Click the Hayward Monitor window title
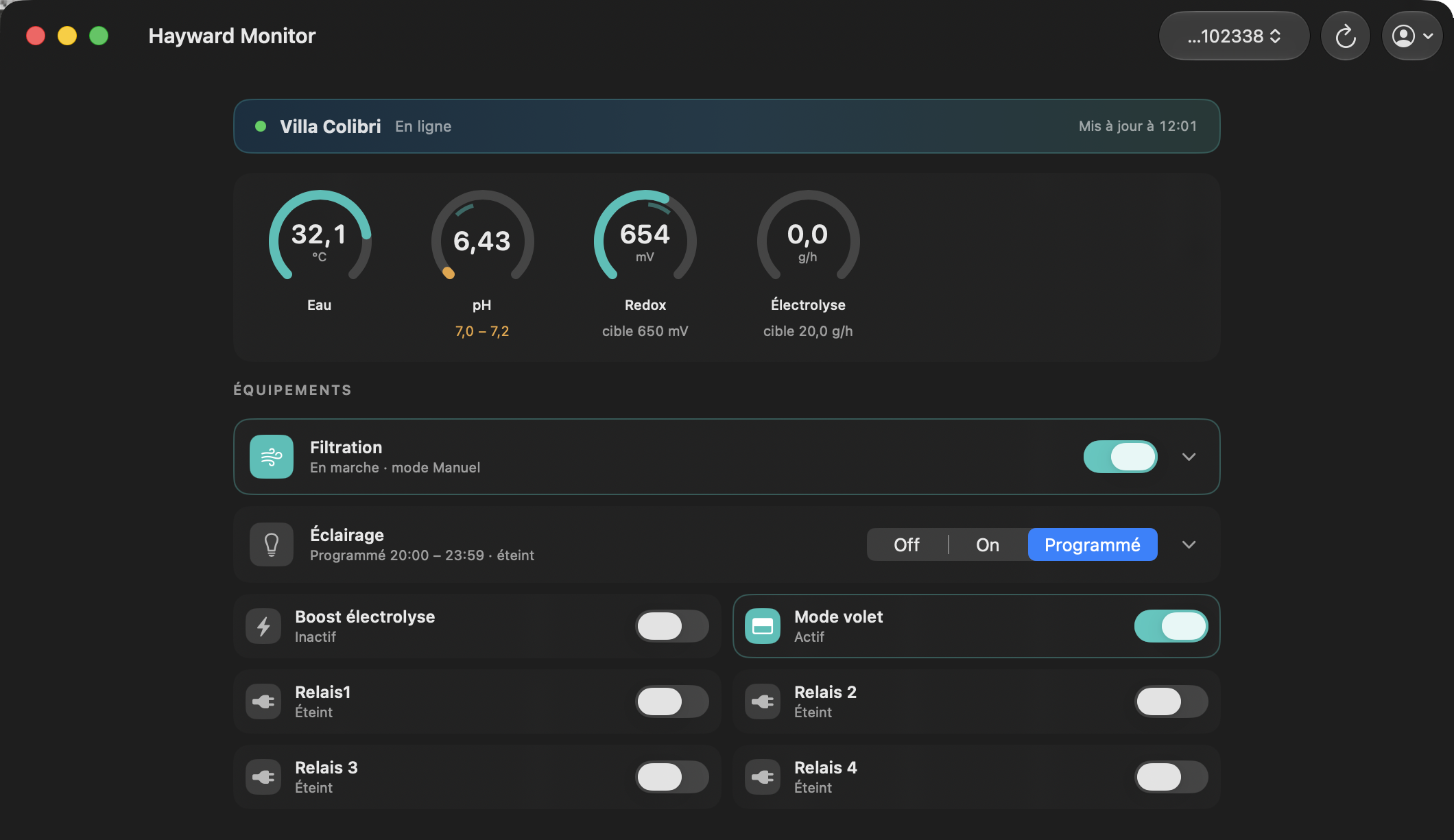The image size is (1454, 840). coord(232,36)
